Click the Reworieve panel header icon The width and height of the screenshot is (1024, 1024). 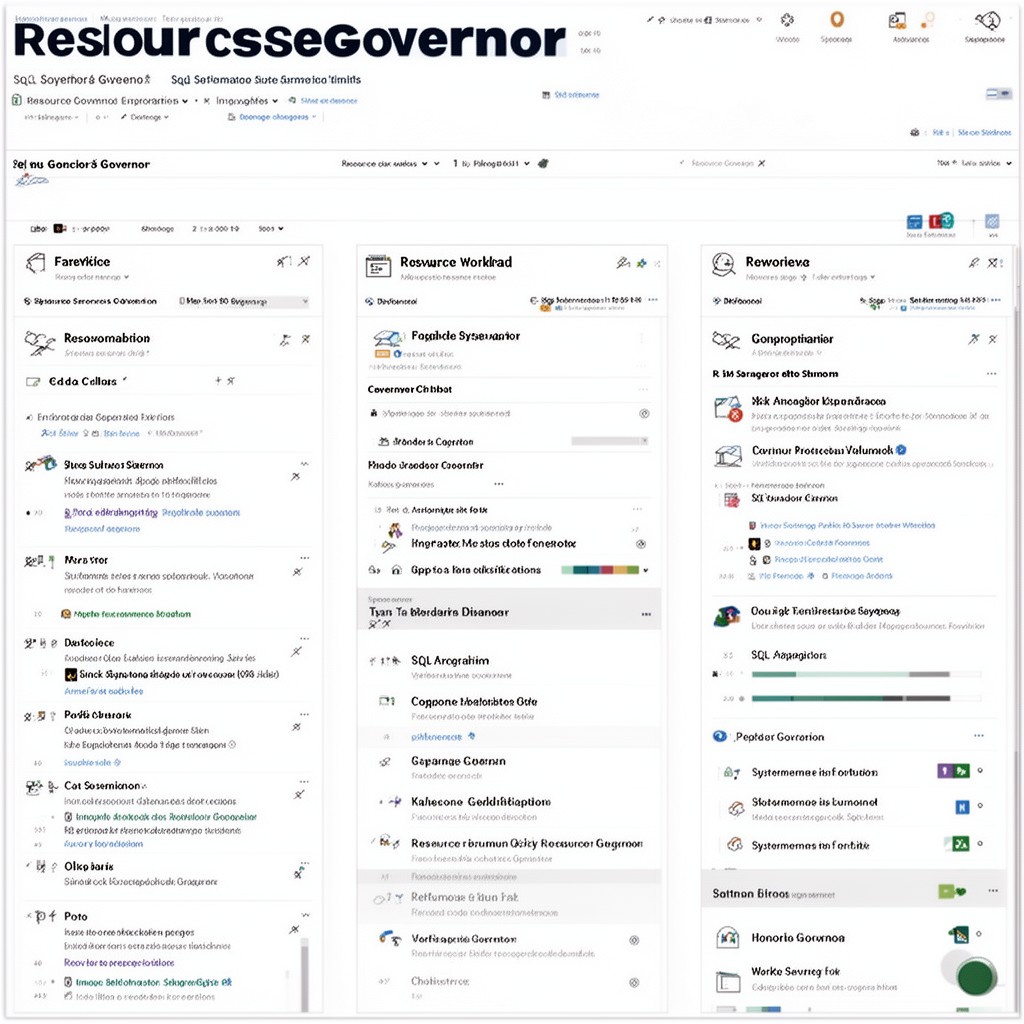click(x=724, y=264)
